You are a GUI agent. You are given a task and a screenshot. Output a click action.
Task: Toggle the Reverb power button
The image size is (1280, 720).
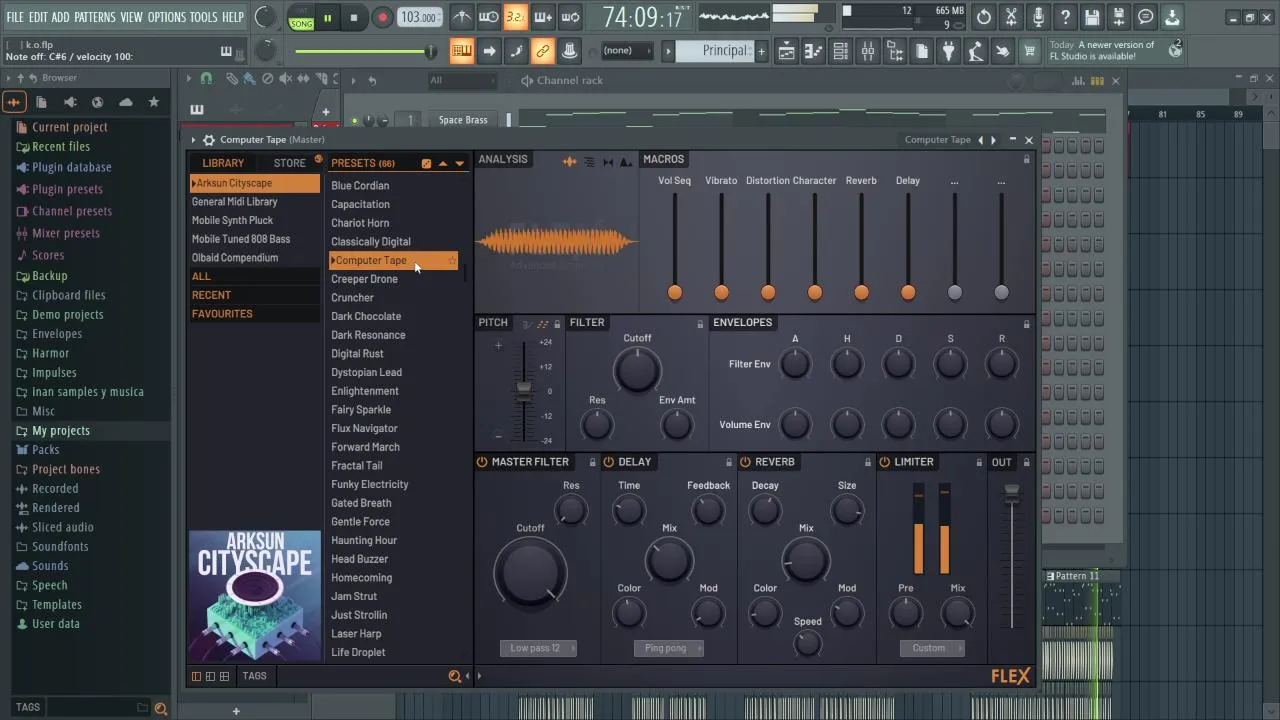tap(745, 462)
